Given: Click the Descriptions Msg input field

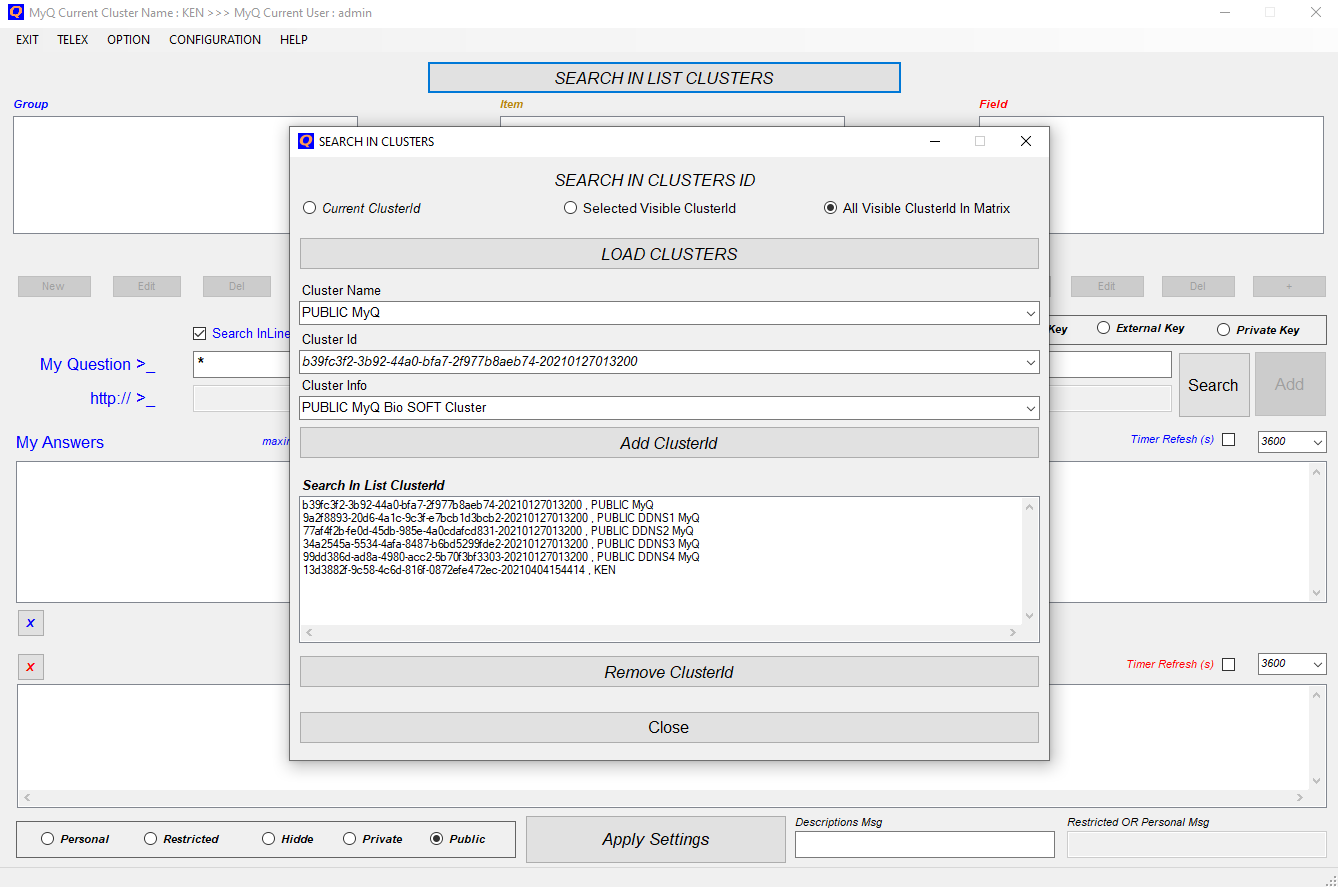Looking at the screenshot, I should (x=925, y=845).
